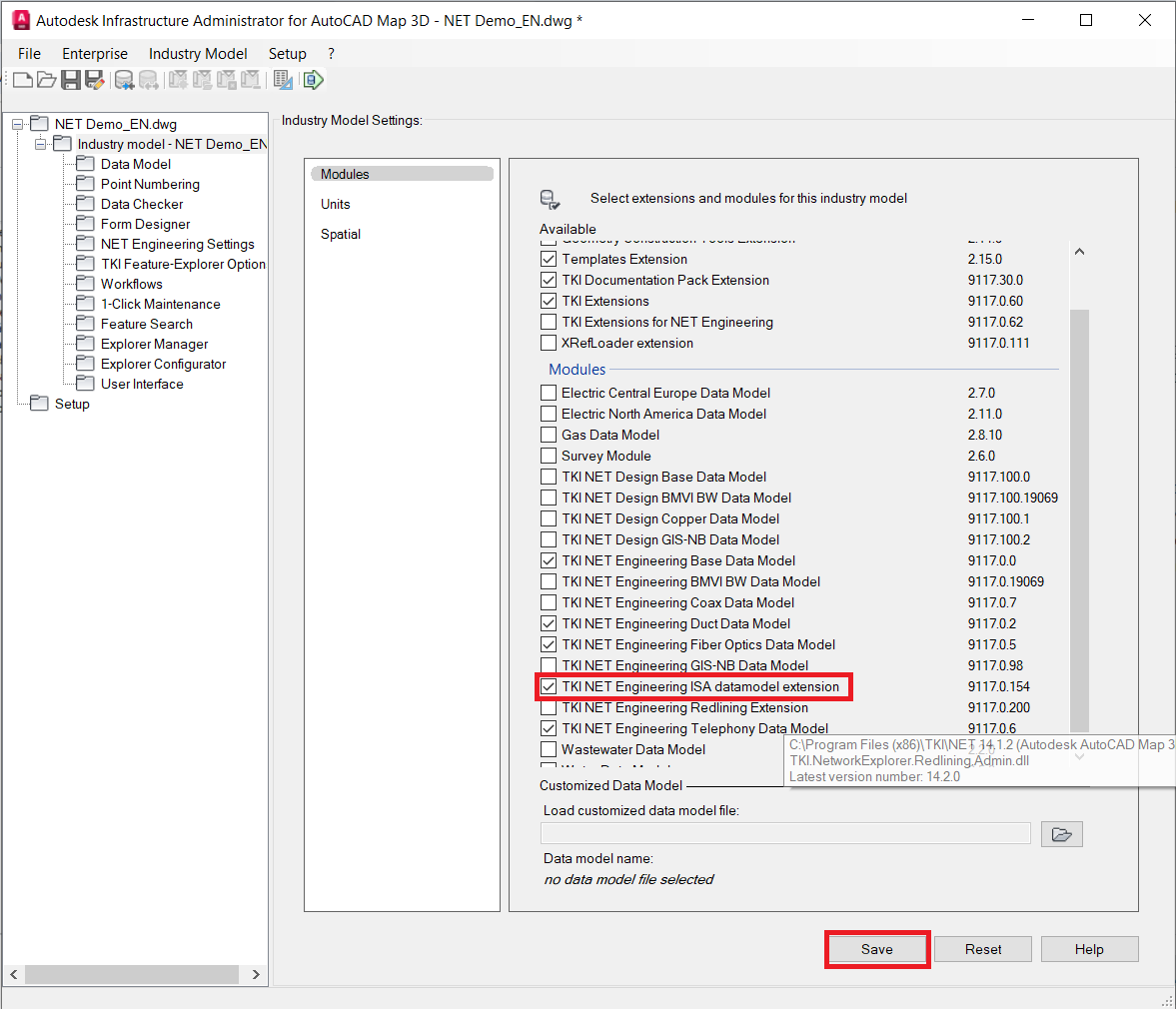The width and height of the screenshot is (1176, 1009).
Task: Click version number 9117.100.19069
Action: click(1012, 498)
